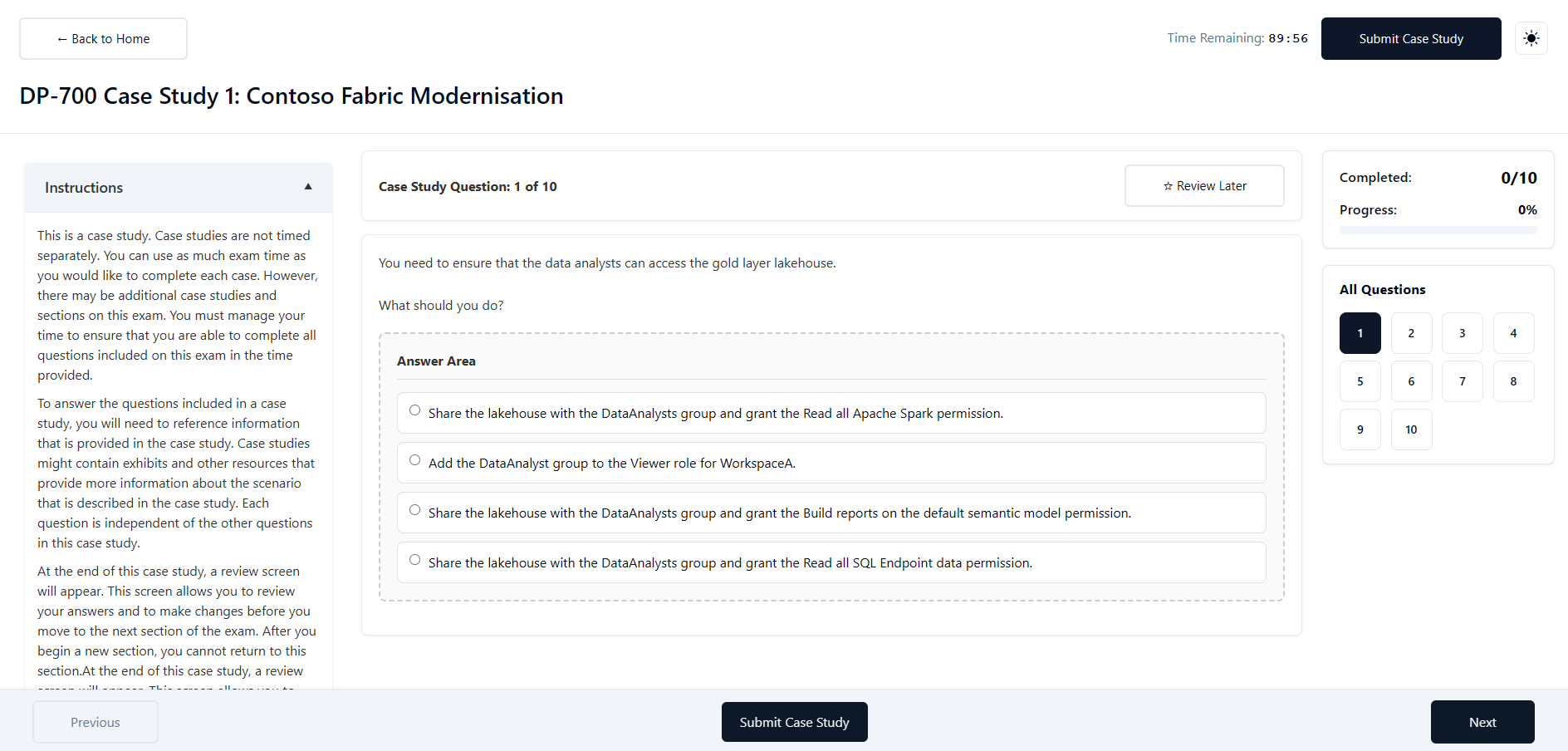Mark question with Review Later star

click(x=1204, y=185)
